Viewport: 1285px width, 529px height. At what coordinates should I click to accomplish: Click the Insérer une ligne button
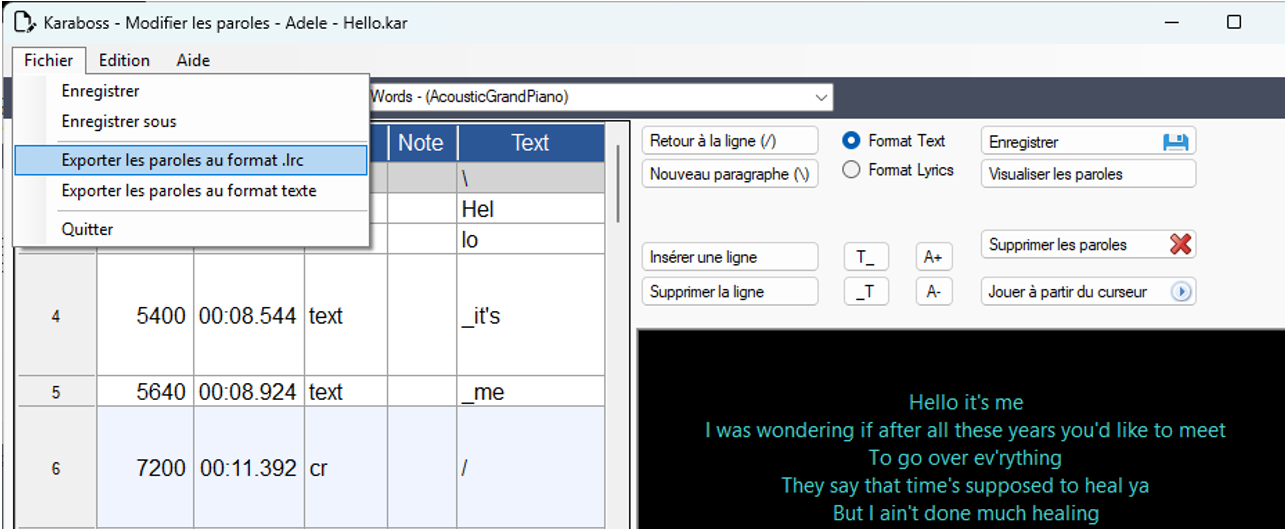tap(729, 258)
